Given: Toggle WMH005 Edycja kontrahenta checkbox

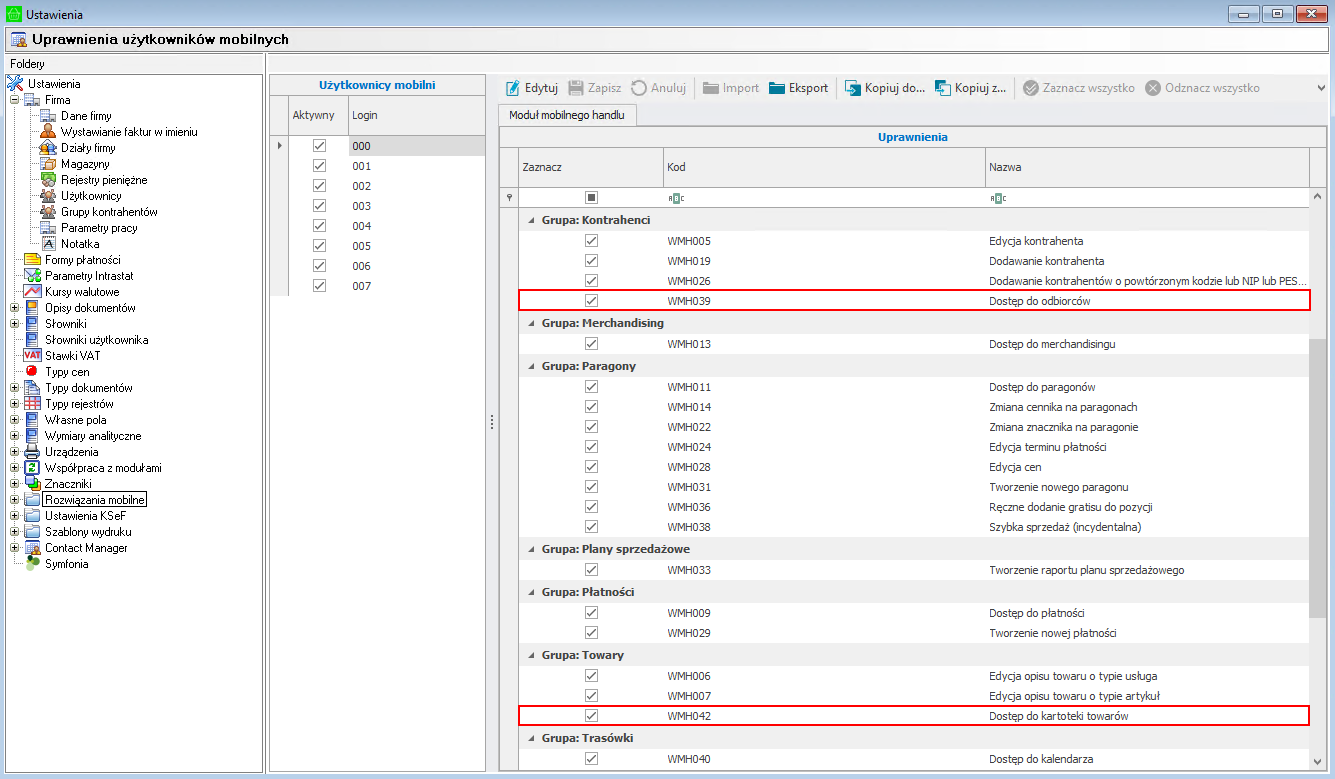Looking at the screenshot, I should (x=591, y=241).
